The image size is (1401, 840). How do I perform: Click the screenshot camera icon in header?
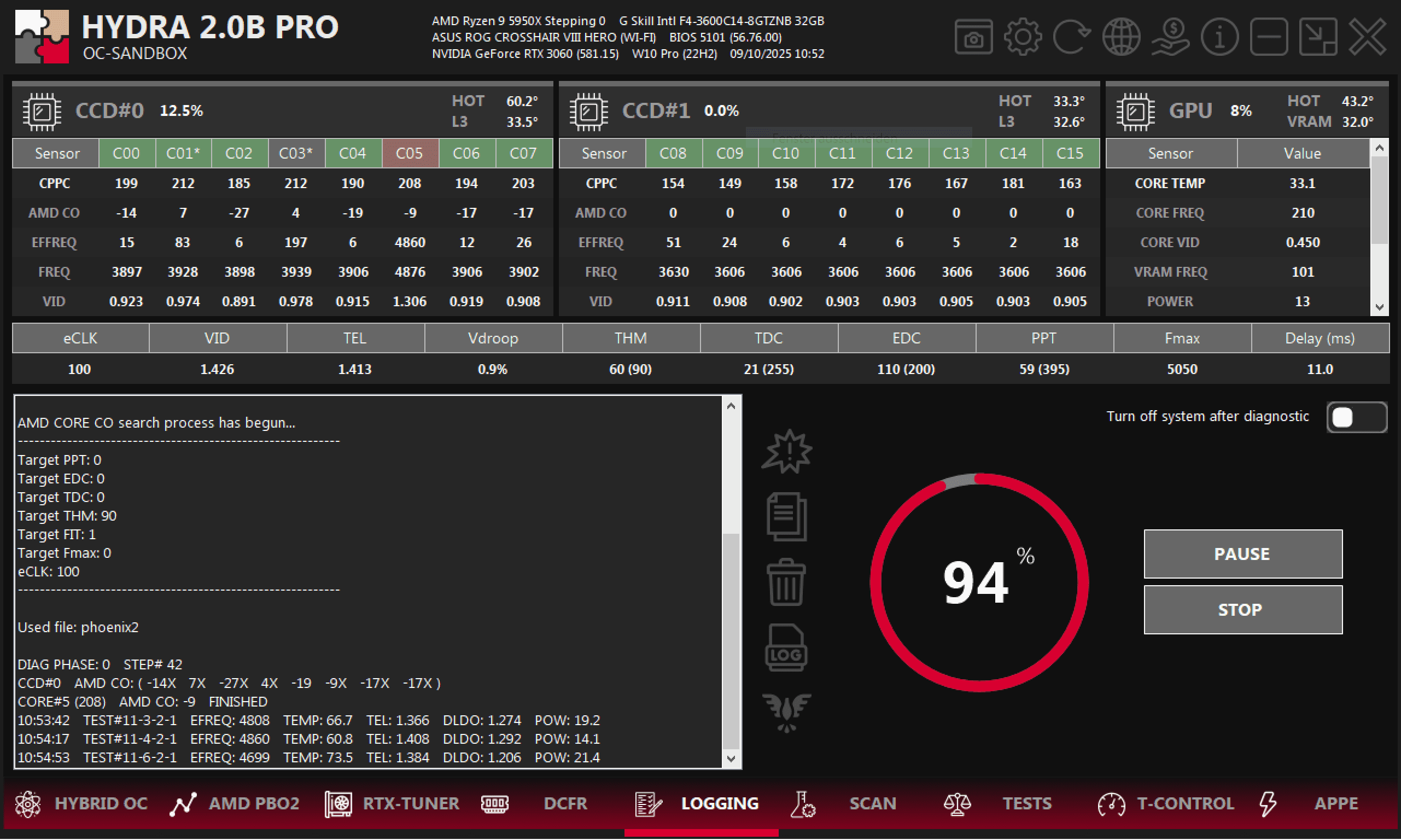973,37
